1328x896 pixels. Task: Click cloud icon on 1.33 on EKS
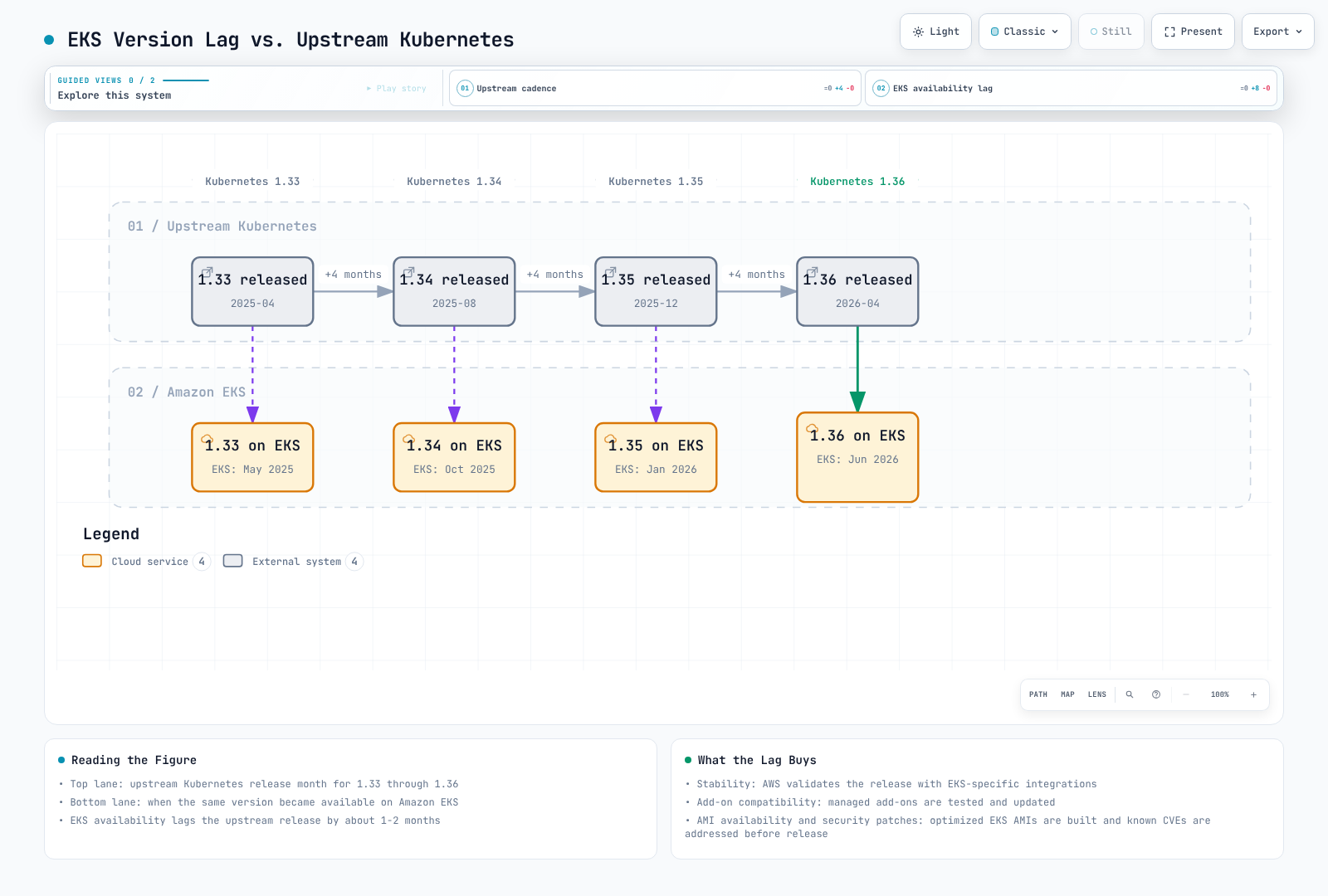pos(207,439)
